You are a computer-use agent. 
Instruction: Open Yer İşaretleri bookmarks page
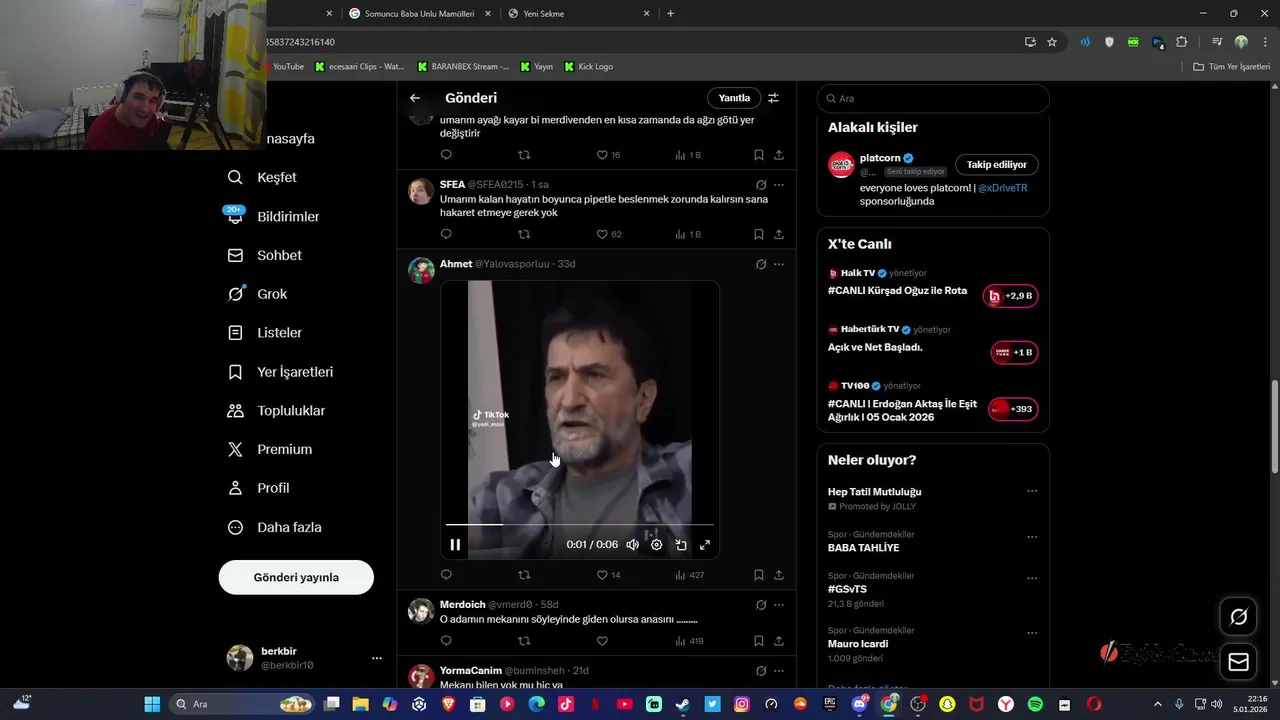(x=280, y=372)
